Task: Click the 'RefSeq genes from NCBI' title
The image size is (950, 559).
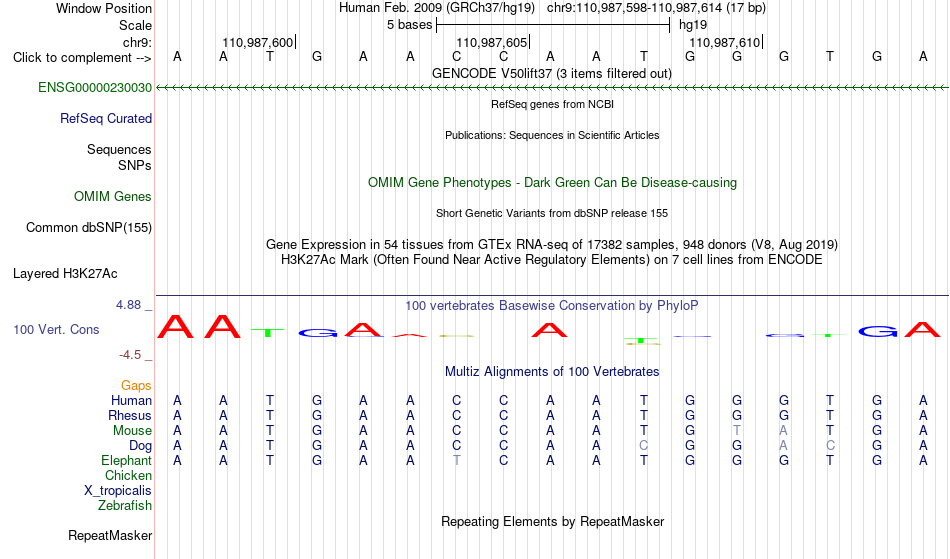Action: [553, 105]
